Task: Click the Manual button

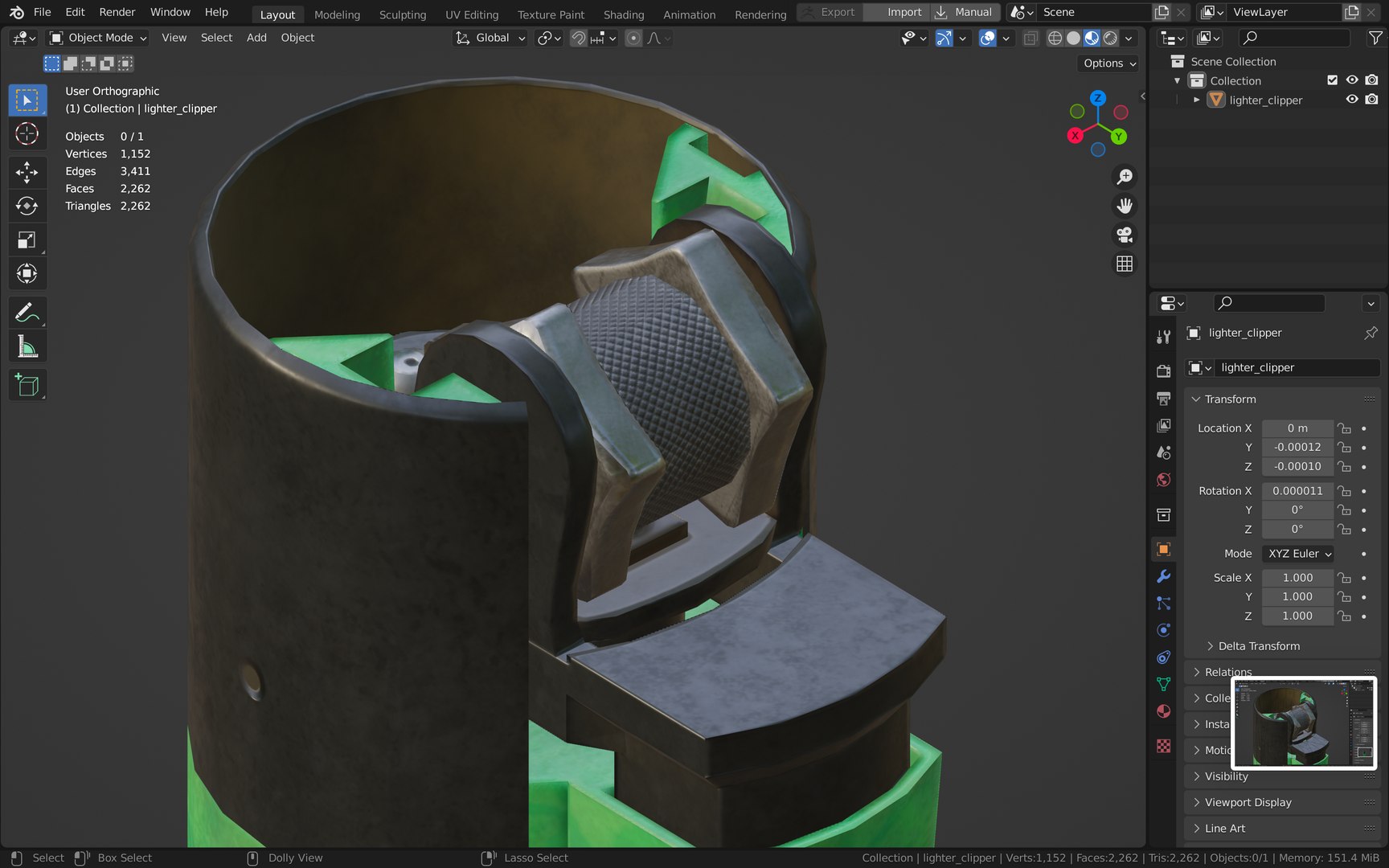Action: coord(965,12)
